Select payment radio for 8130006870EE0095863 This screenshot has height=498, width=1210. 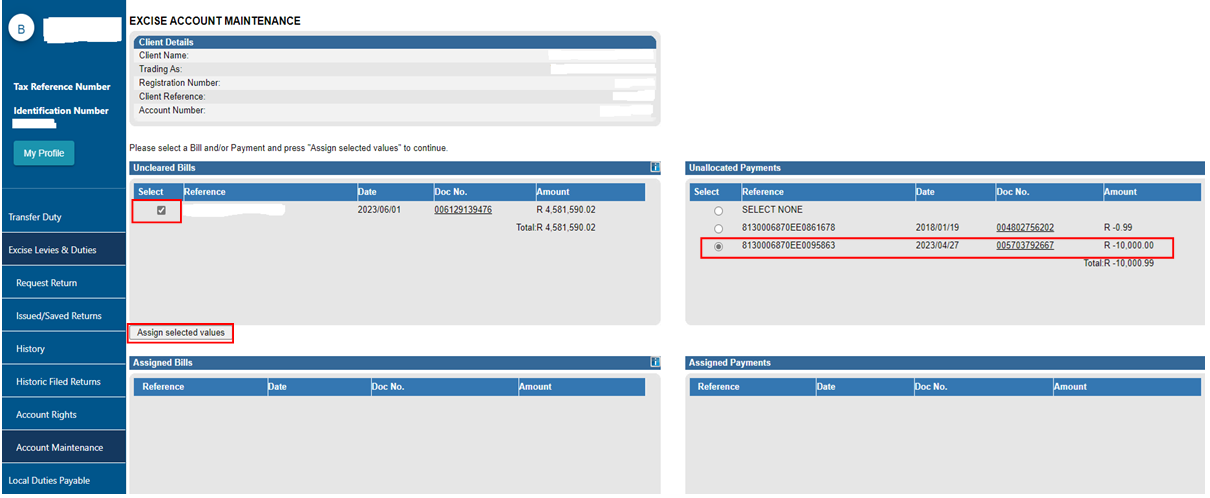(x=717, y=246)
